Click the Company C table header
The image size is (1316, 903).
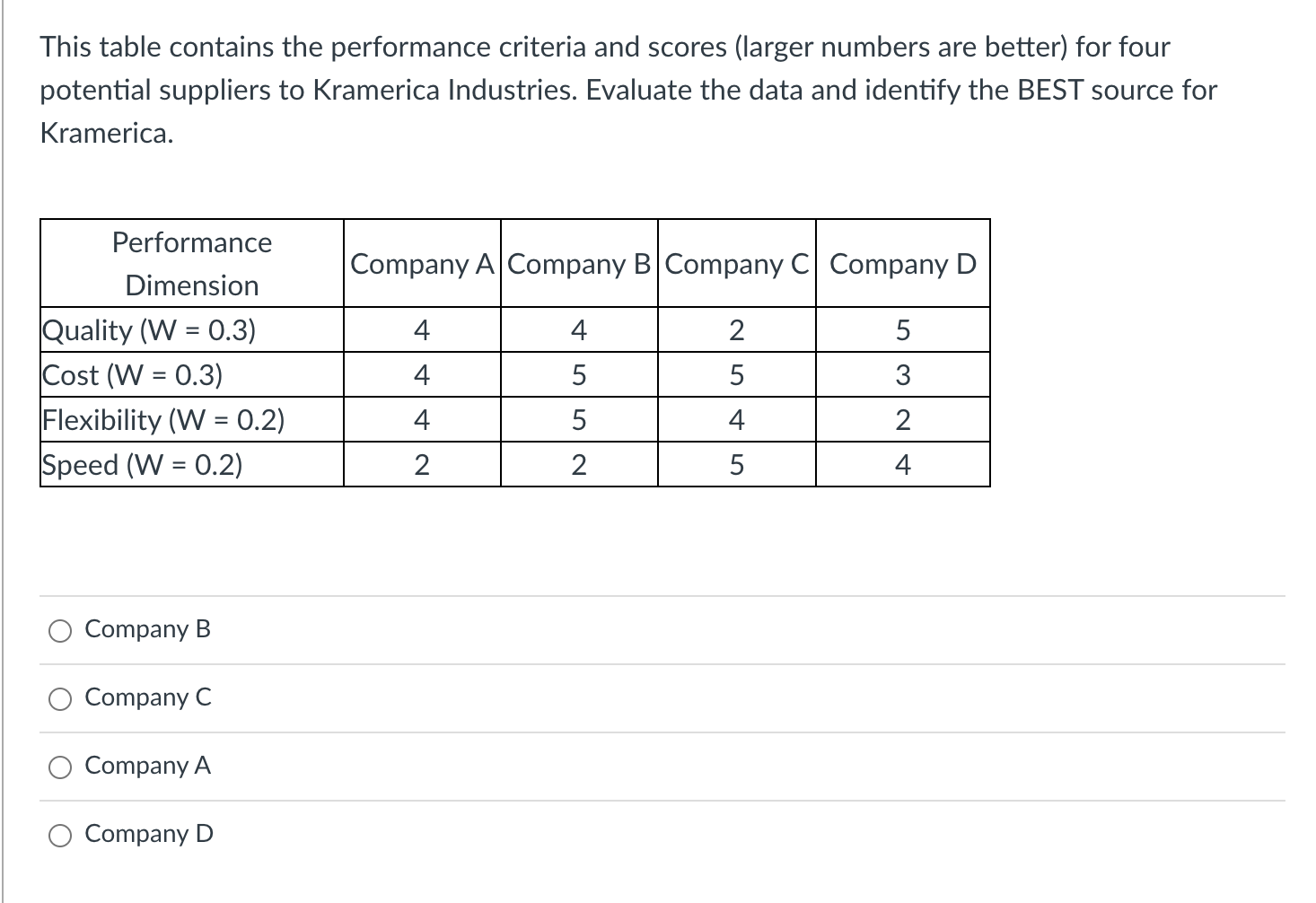pos(736,264)
